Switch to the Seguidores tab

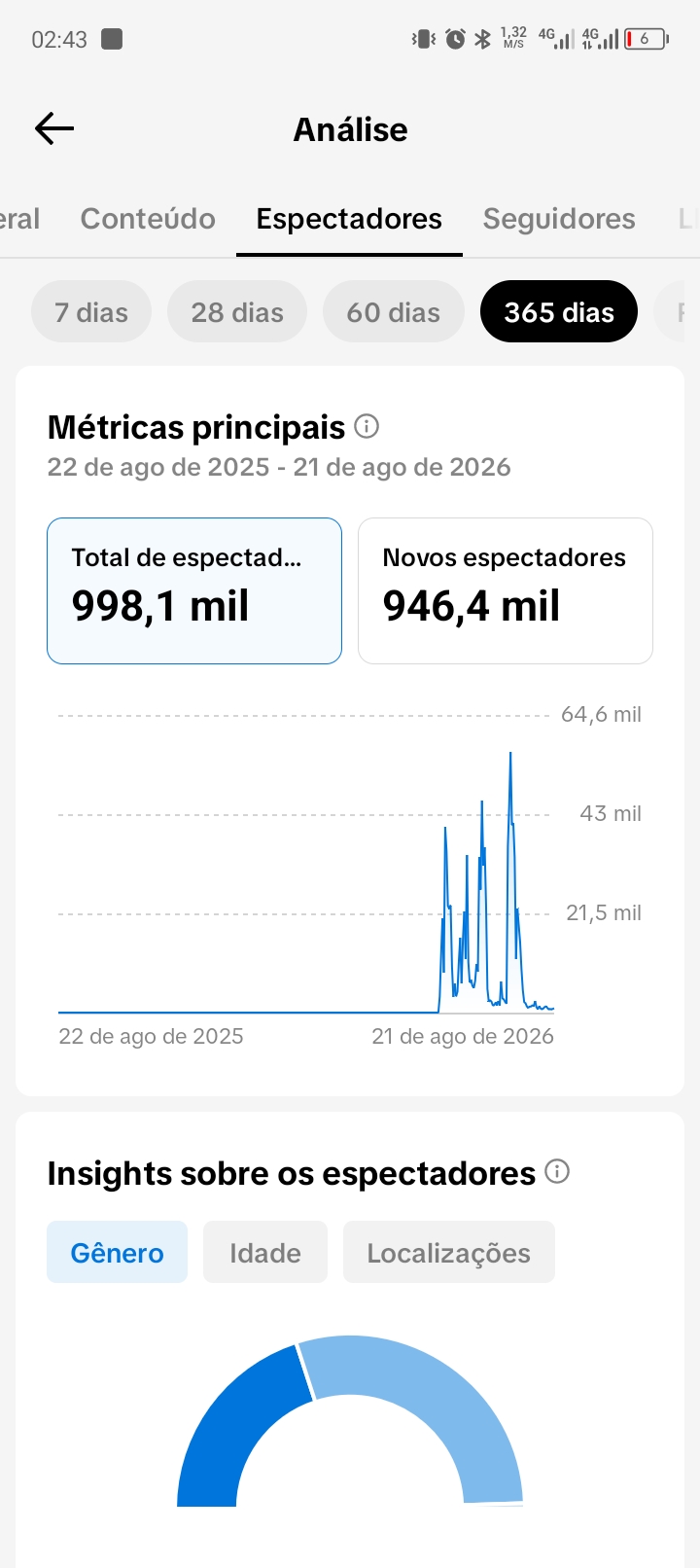559,219
